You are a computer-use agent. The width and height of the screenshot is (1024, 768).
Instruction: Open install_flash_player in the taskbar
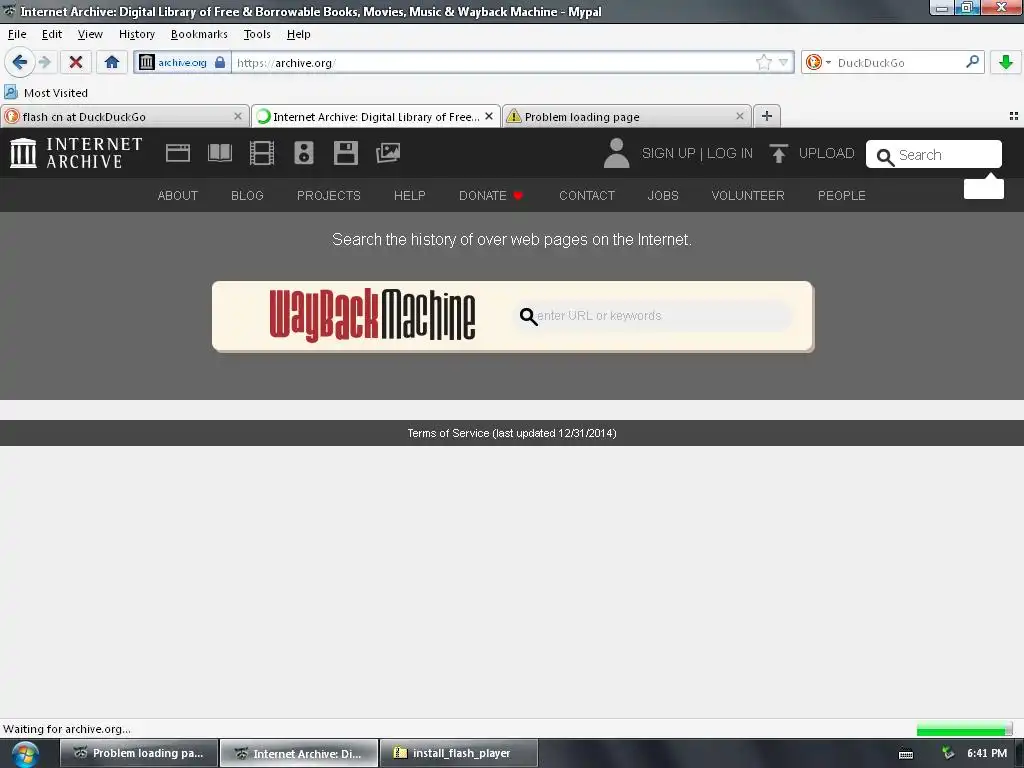tap(458, 753)
